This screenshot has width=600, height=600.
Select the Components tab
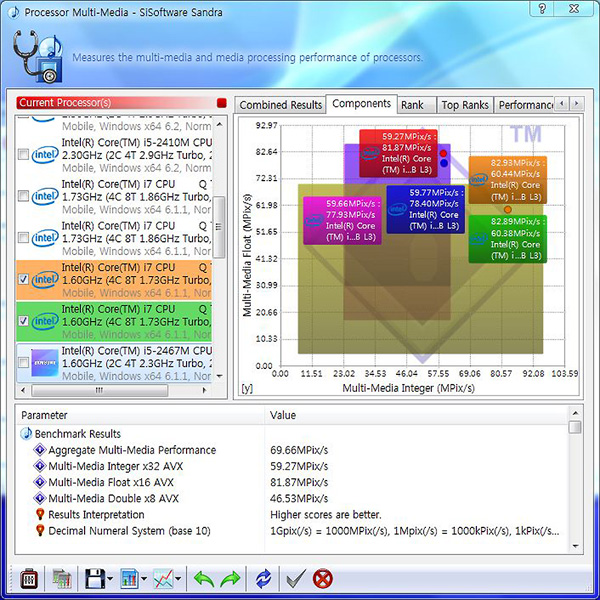pos(361,104)
